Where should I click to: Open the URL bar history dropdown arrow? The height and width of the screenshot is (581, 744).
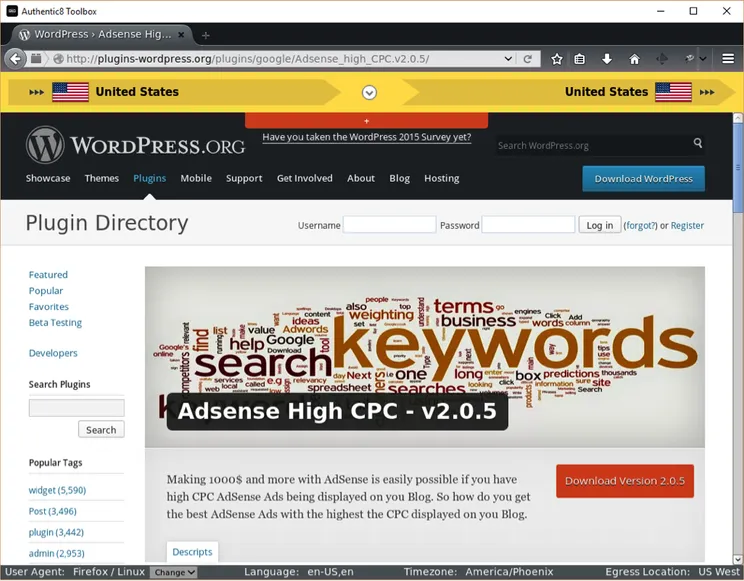coord(509,59)
